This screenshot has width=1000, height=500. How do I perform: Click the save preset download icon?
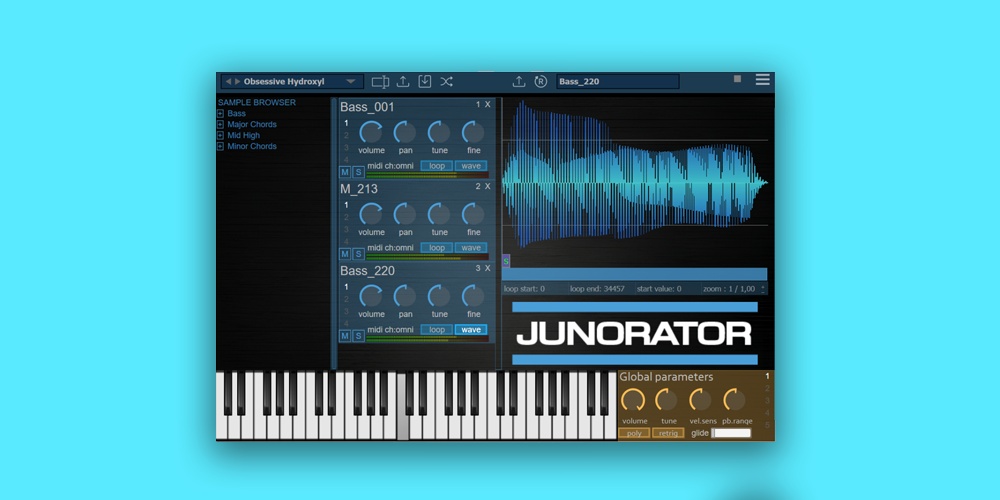(x=425, y=82)
